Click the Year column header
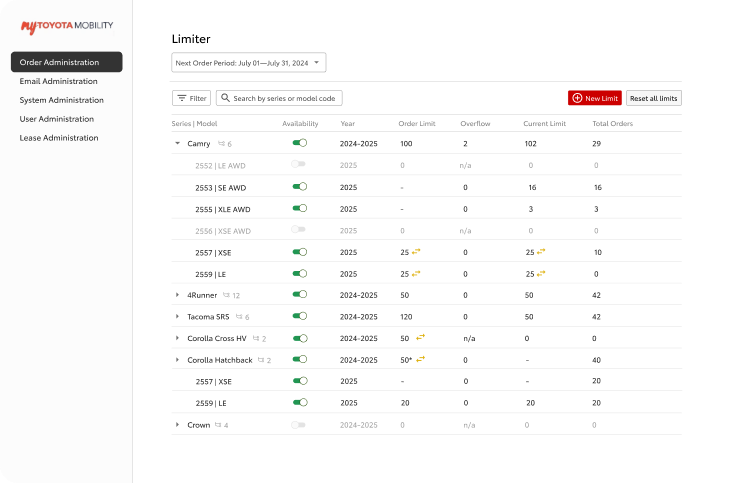Viewport: 744px width, 483px height. tap(347, 123)
